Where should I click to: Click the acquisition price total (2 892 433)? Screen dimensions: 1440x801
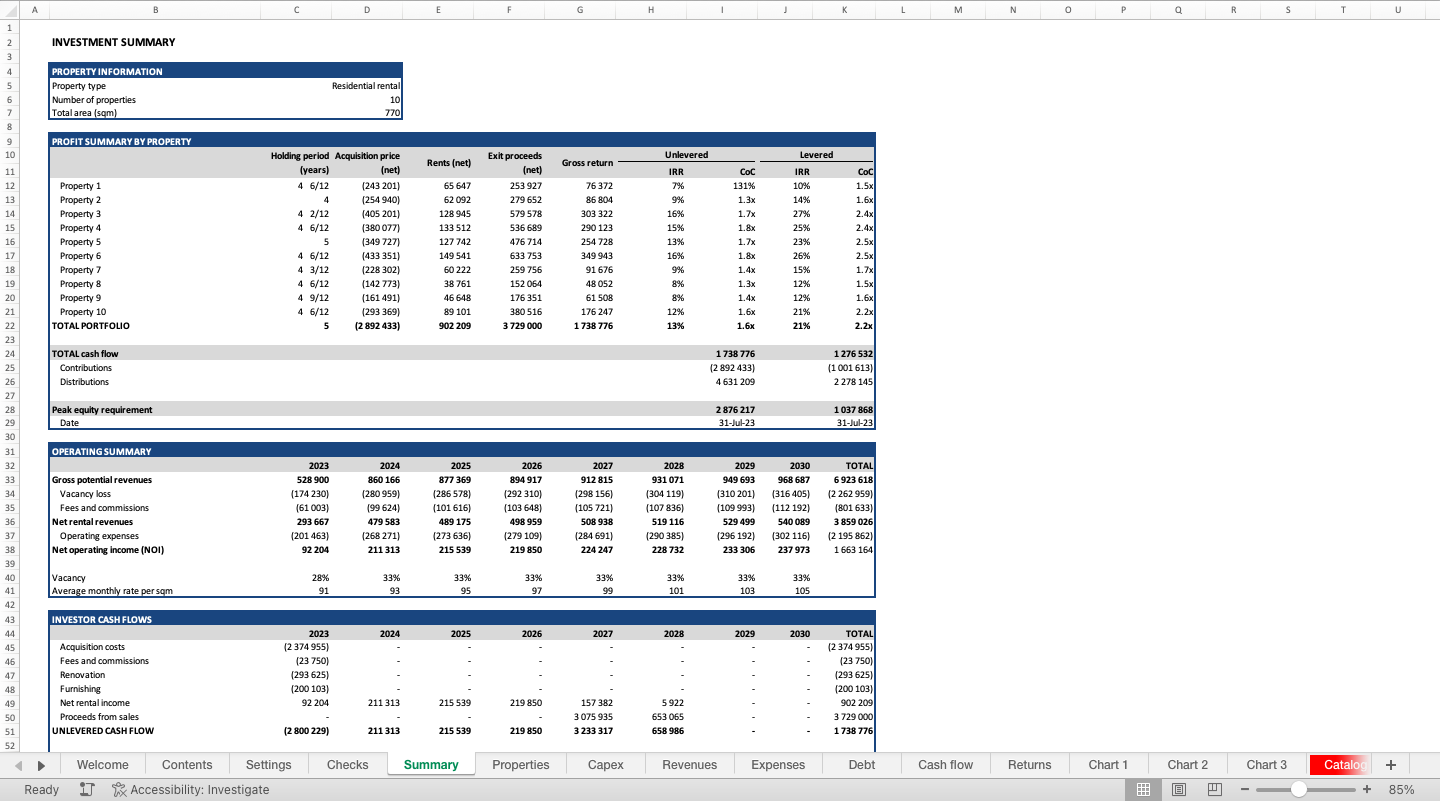click(x=380, y=326)
